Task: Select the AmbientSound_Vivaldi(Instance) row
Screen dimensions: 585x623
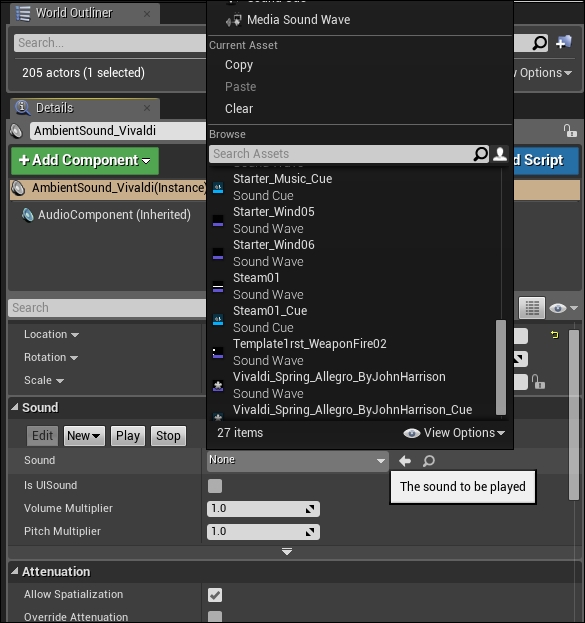Action: tap(108, 189)
